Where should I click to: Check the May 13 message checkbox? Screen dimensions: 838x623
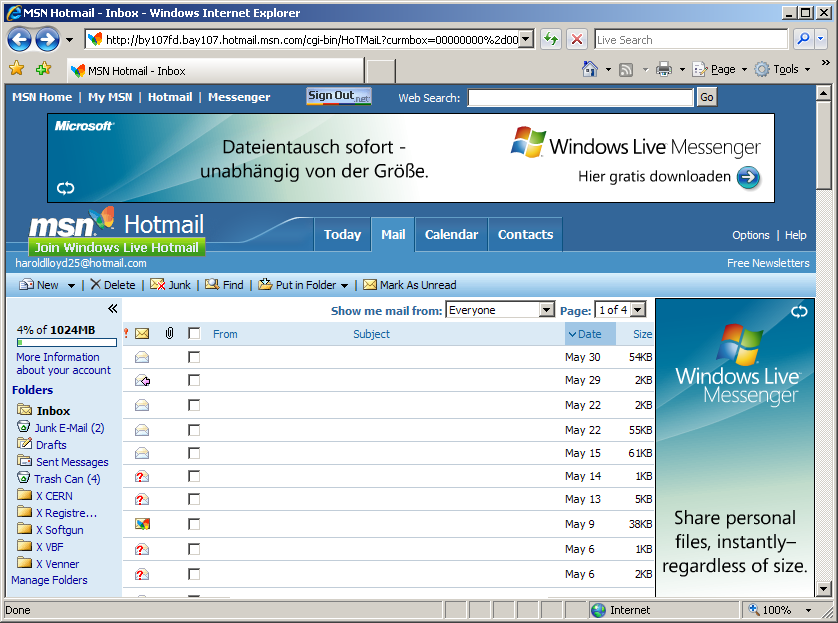[194, 499]
